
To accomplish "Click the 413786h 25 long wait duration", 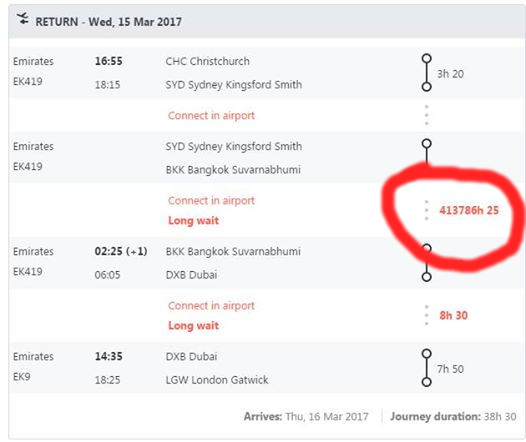I will pyautogui.click(x=469, y=210).
